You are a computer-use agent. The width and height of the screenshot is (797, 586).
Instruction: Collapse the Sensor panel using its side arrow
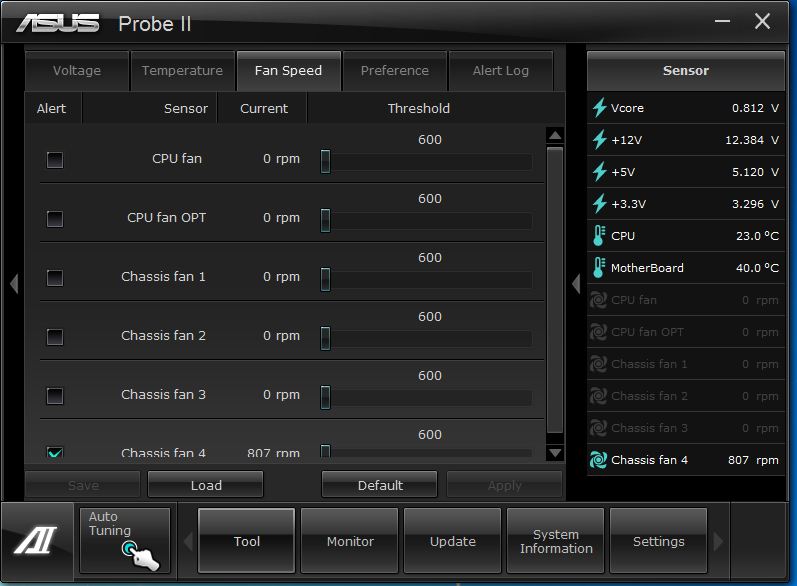[x=576, y=284]
